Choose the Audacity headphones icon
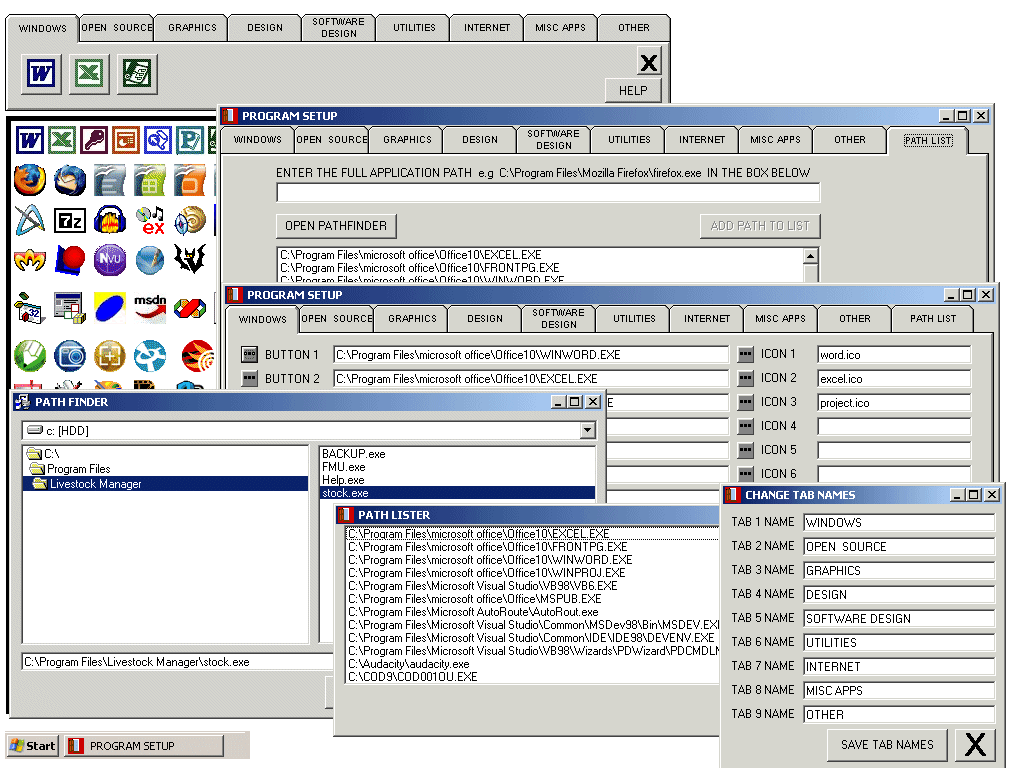Screen dimensions: 1024x768 click(x=110, y=220)
